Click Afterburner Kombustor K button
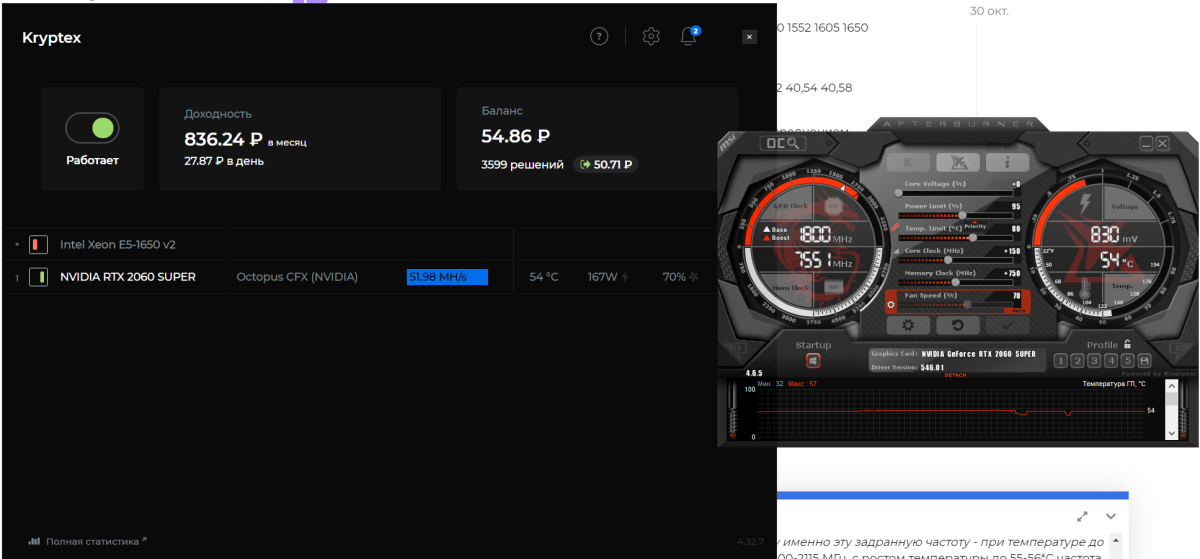1200x559 pixels. pos(908,162)
